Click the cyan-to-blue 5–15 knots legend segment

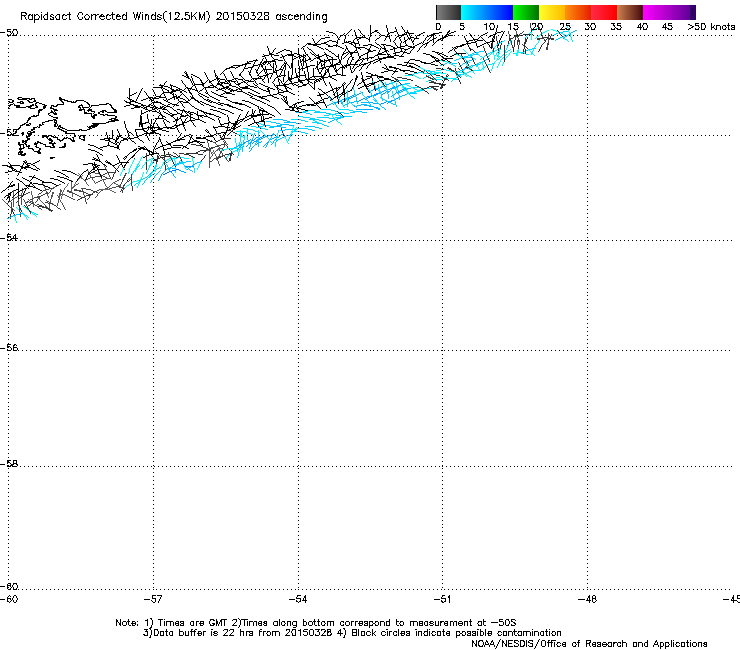pos(487,12)
